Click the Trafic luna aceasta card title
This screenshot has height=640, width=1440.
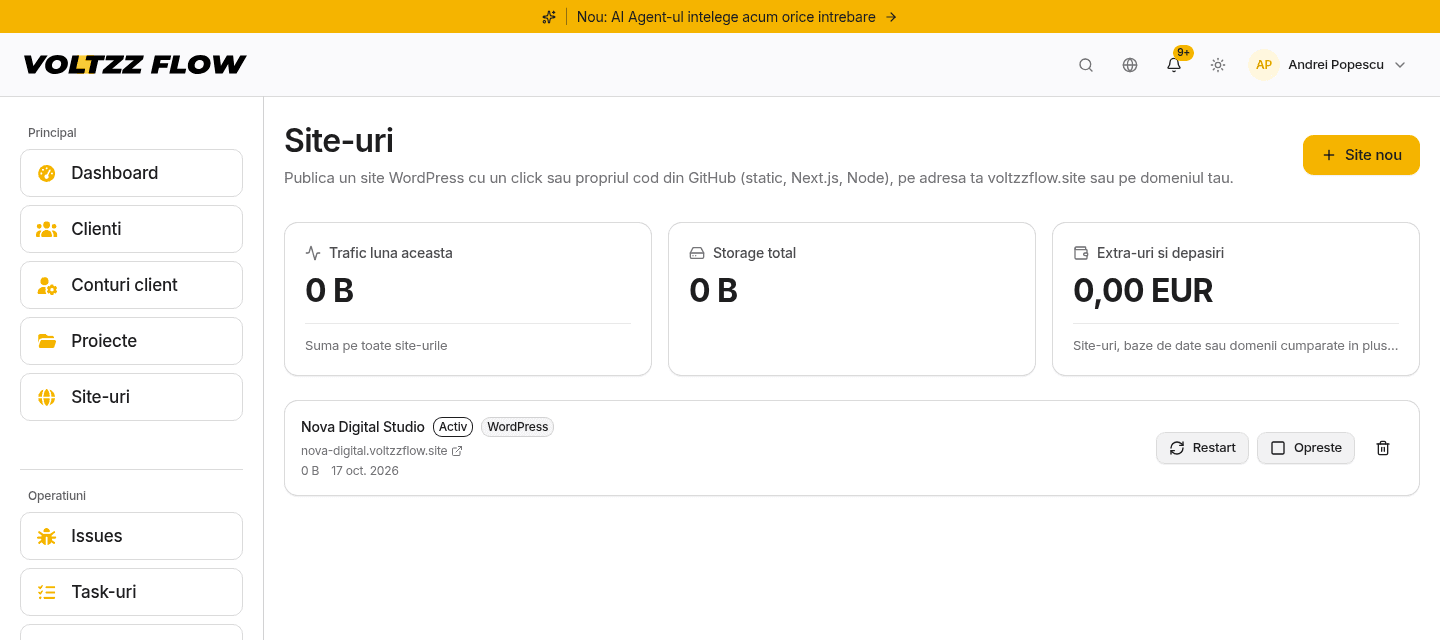click(x=391, y=253)
